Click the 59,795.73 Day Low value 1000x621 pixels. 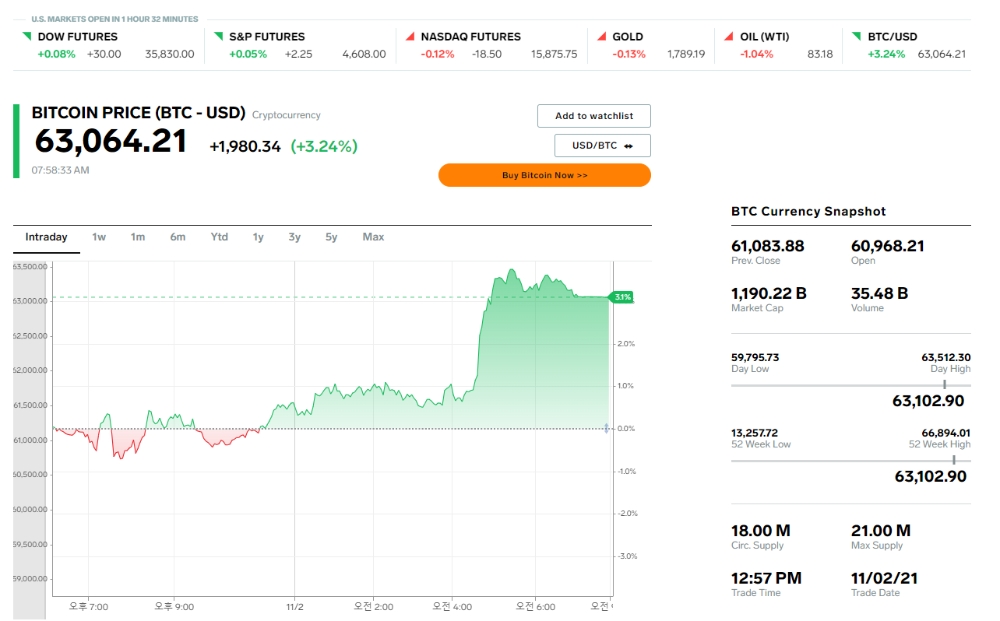[755, 358]
